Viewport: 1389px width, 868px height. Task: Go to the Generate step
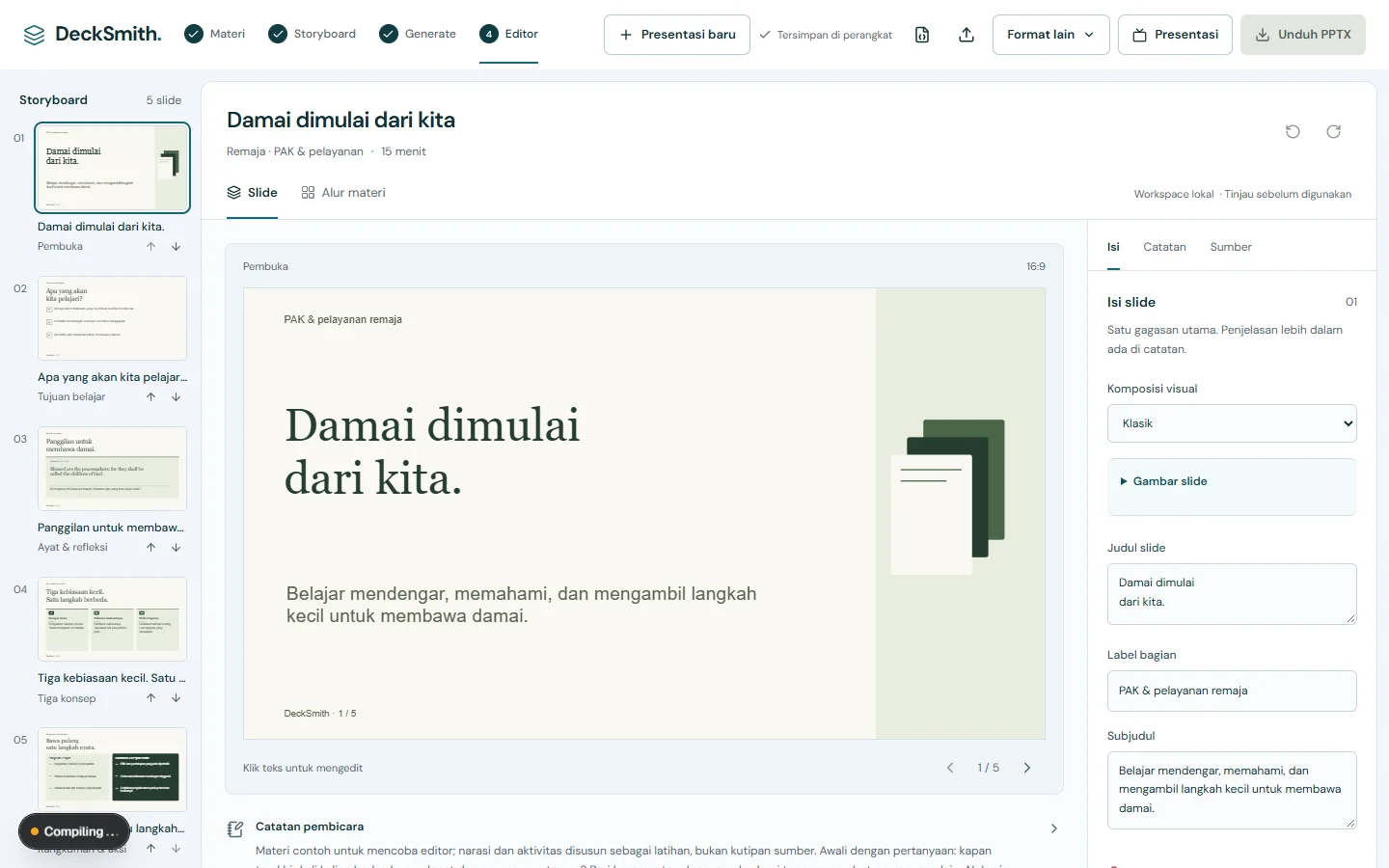pos(418,34)
